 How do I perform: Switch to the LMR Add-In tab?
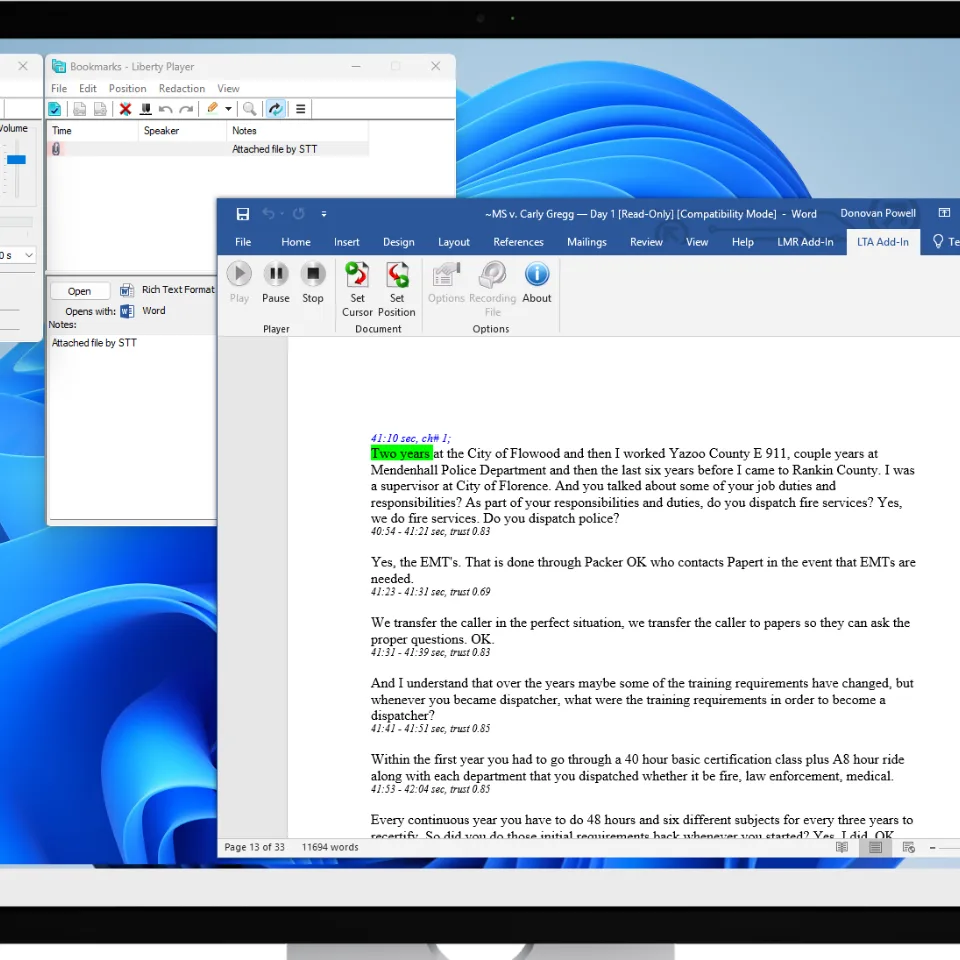(805, 242)
